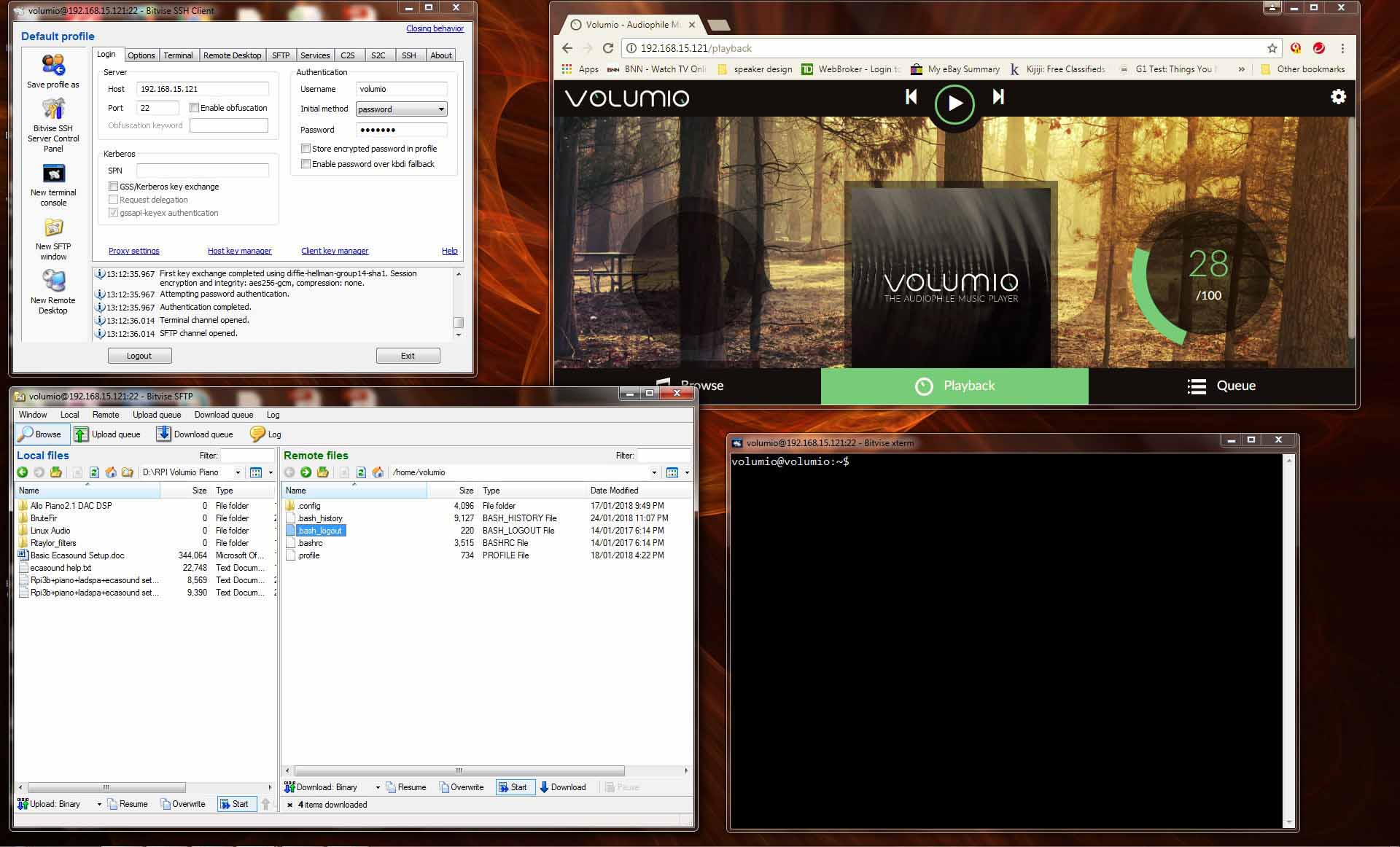1400x847 pixels.
Task: Go to home folder in Remote files
Action: 378,472
